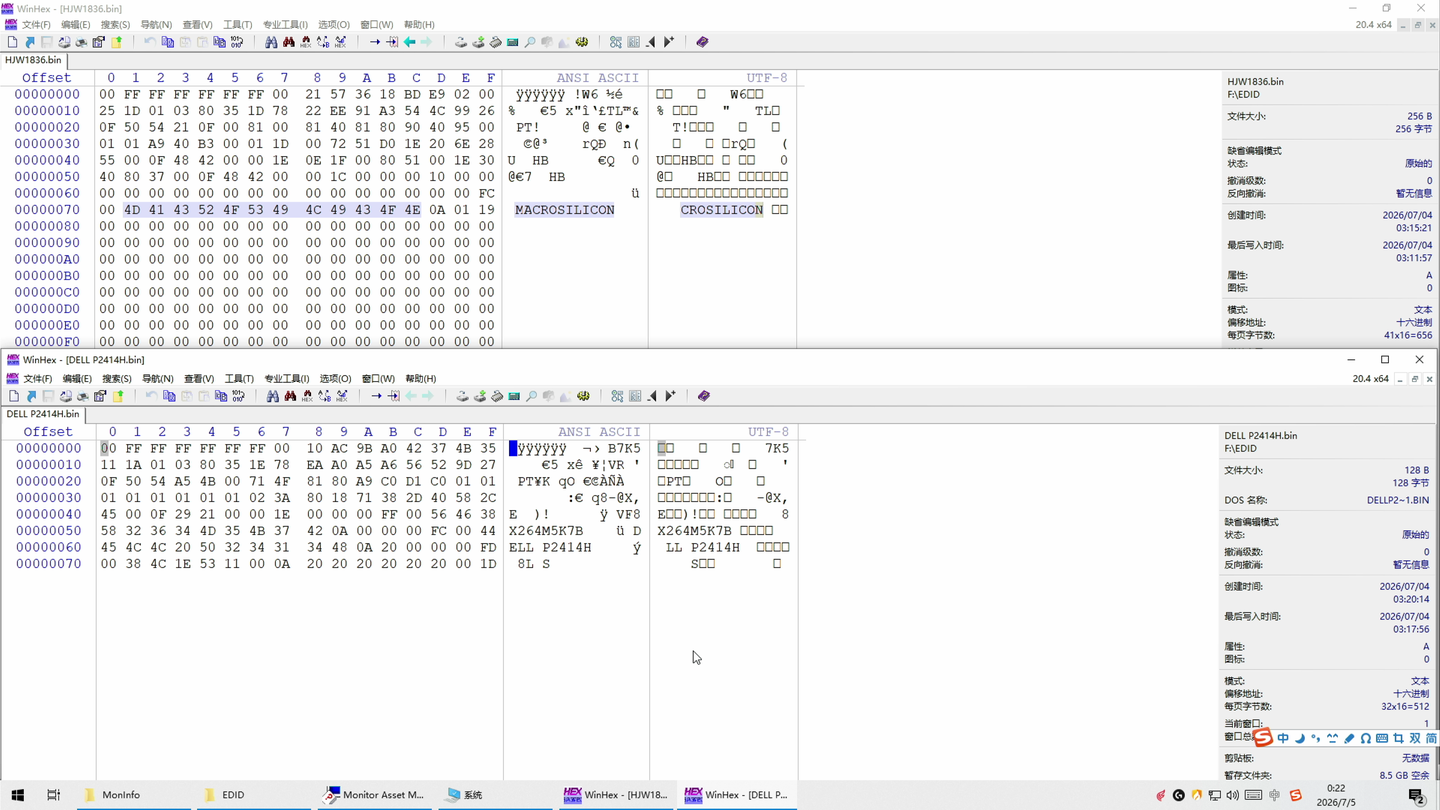
Task: Open 帮助(H) menu in DELL P2414H window
Action: (x=420, y=379)
